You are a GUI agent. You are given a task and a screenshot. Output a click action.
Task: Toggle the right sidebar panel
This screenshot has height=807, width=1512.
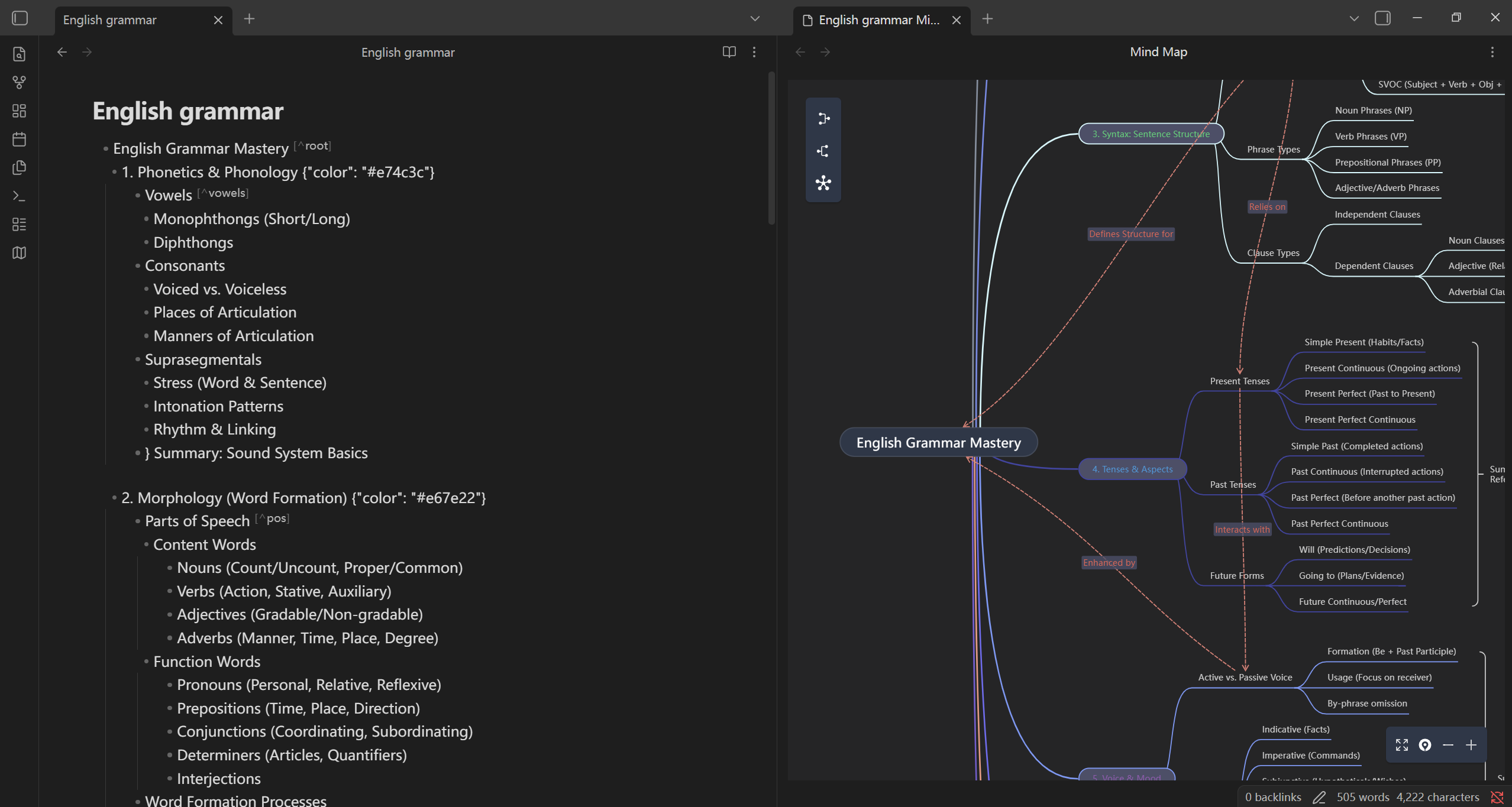[x=1382, y=19]
